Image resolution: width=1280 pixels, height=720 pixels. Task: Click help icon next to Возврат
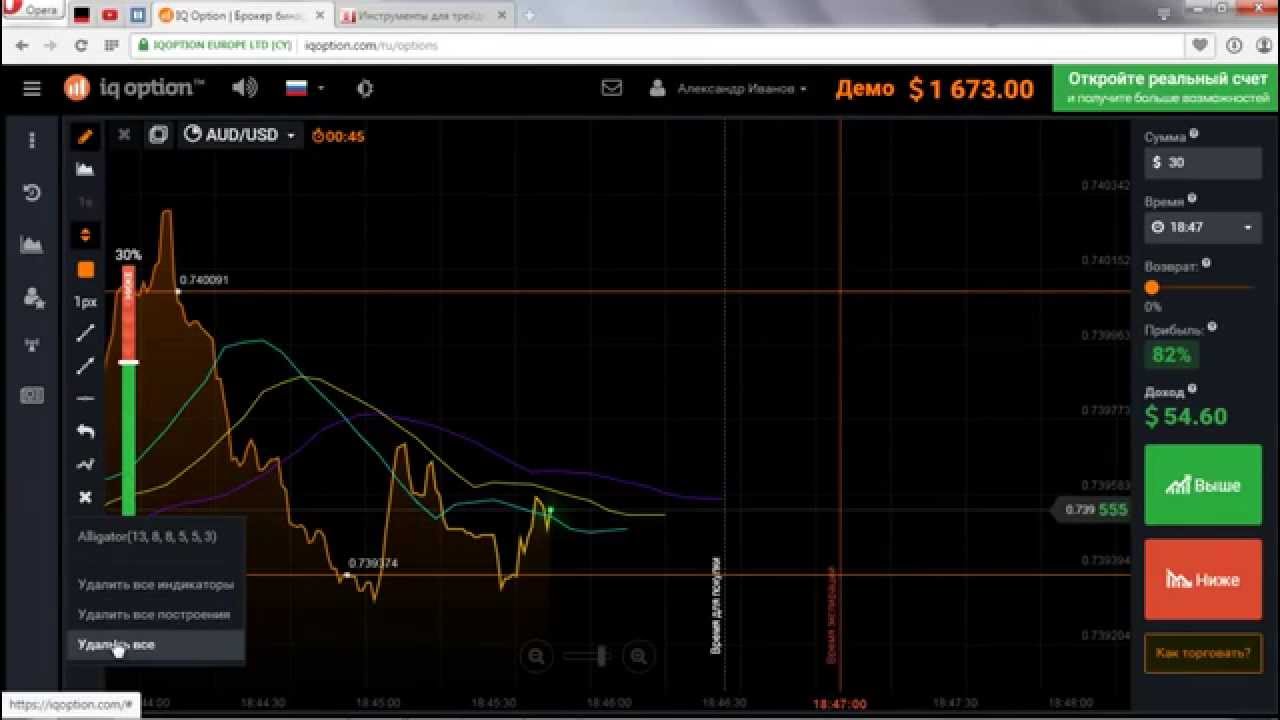coord(1206,263)
